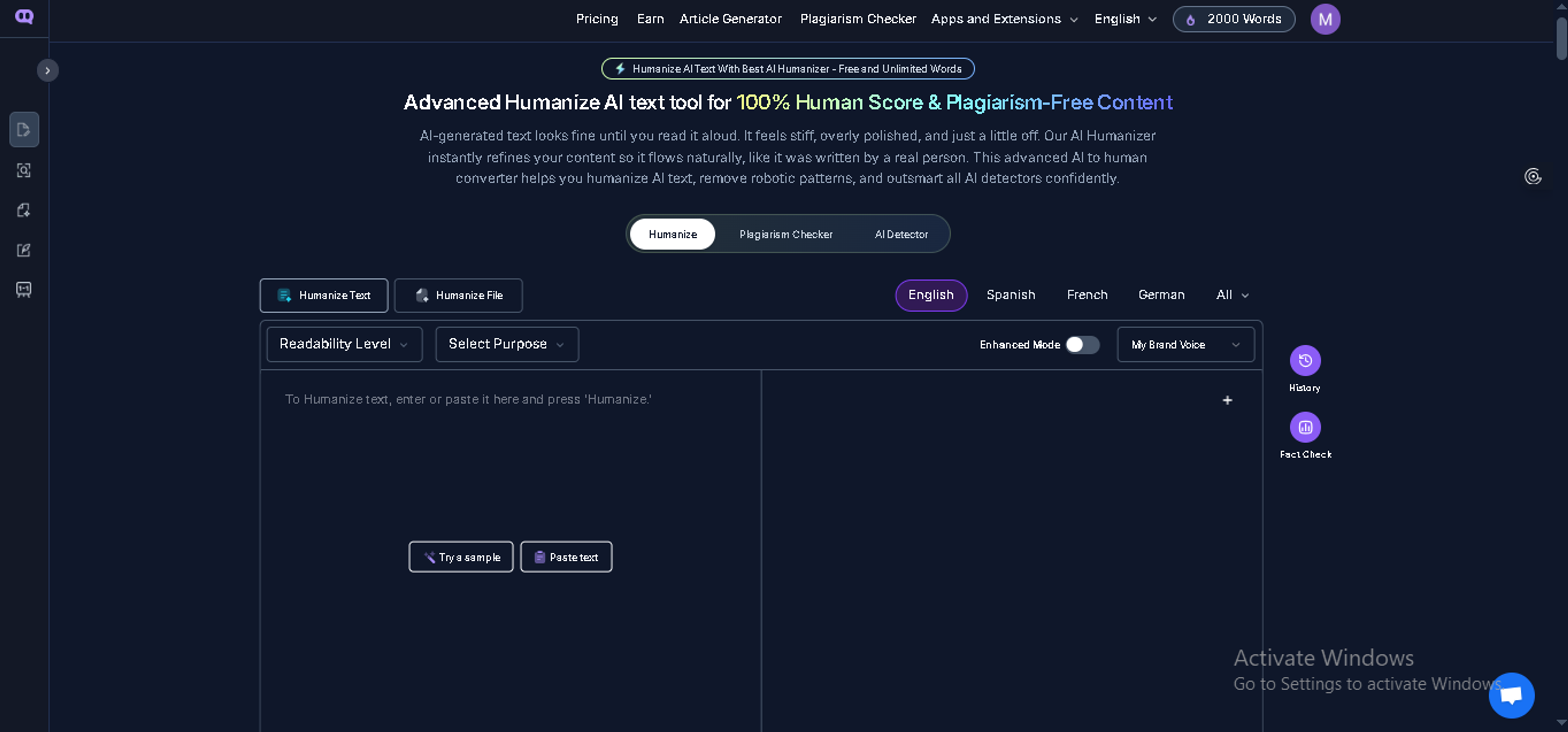Open the Readability Level dropdown
This screenshot has width=1568, height=732.
pyautogui.click(x=345, y=345)
